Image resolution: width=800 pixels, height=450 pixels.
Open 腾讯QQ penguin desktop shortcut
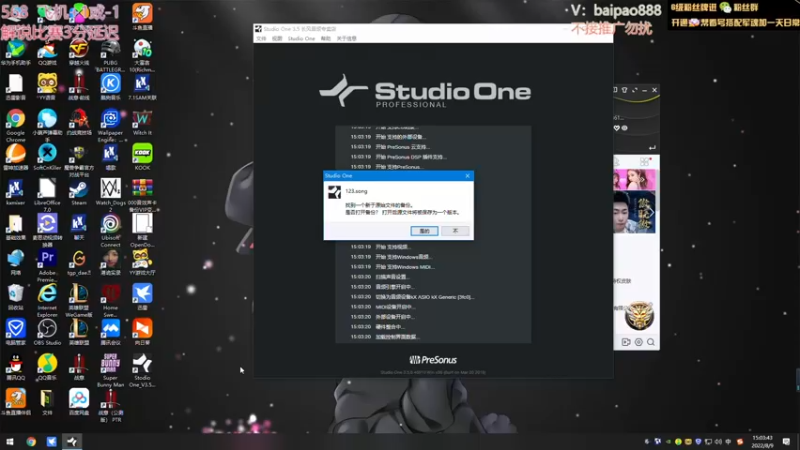[x=15, y=367]
